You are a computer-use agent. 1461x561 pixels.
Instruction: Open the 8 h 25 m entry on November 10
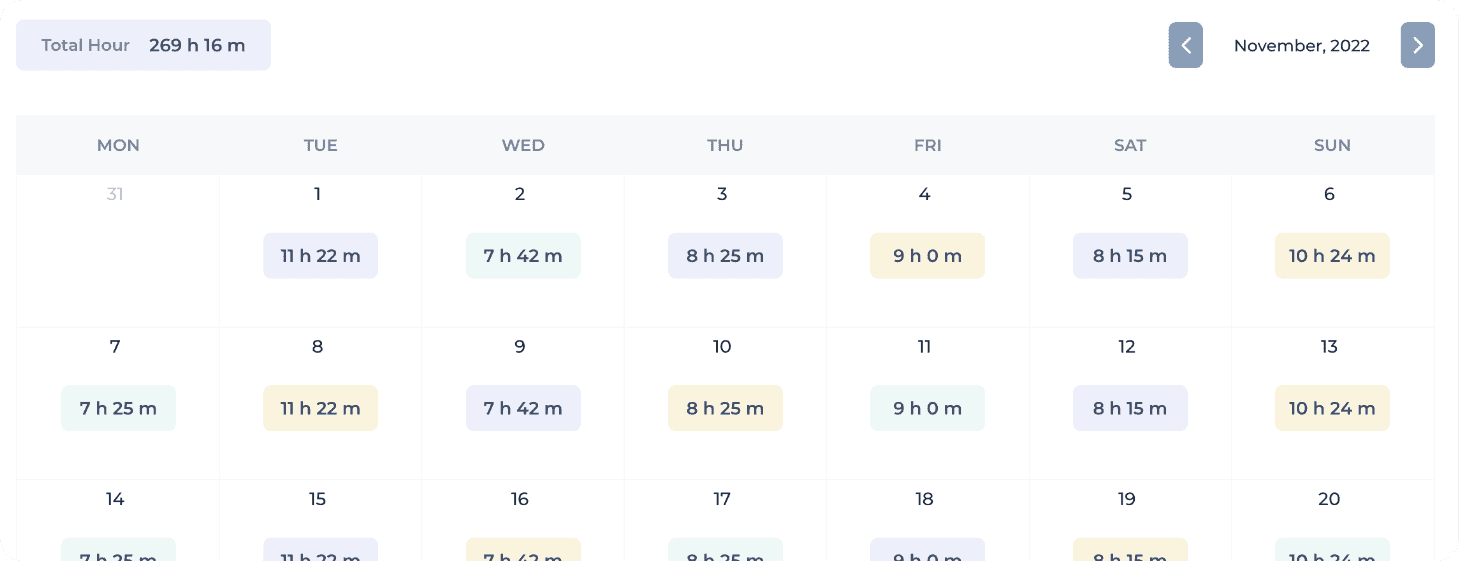725,408
